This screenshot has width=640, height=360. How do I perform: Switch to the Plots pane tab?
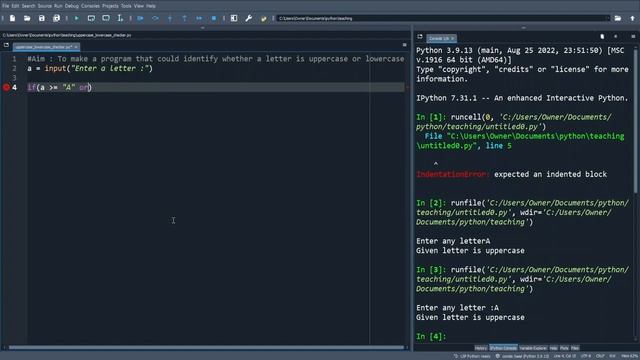point(564,348)
